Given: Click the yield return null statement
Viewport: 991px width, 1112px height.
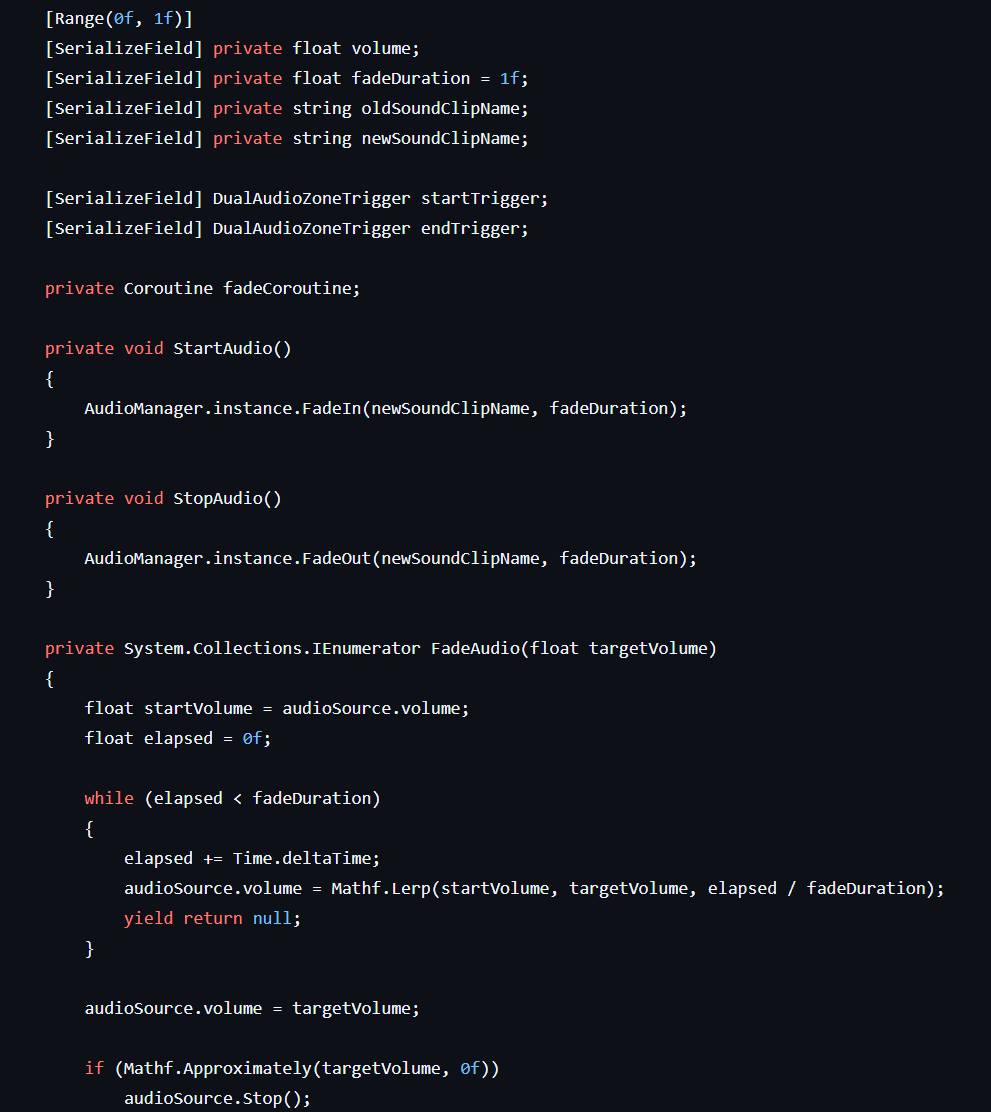Looking at the screenshot, I should (x=212, y=918).
